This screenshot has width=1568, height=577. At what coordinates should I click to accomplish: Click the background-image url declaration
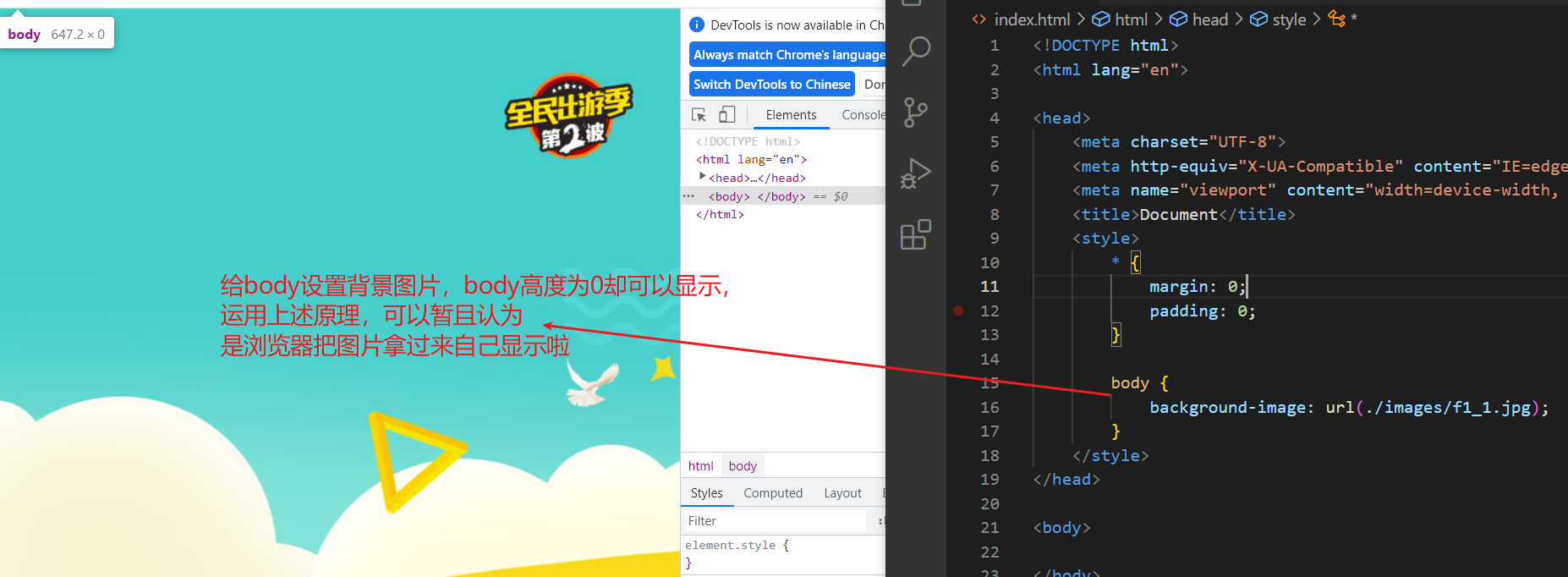coord(1349,408)
